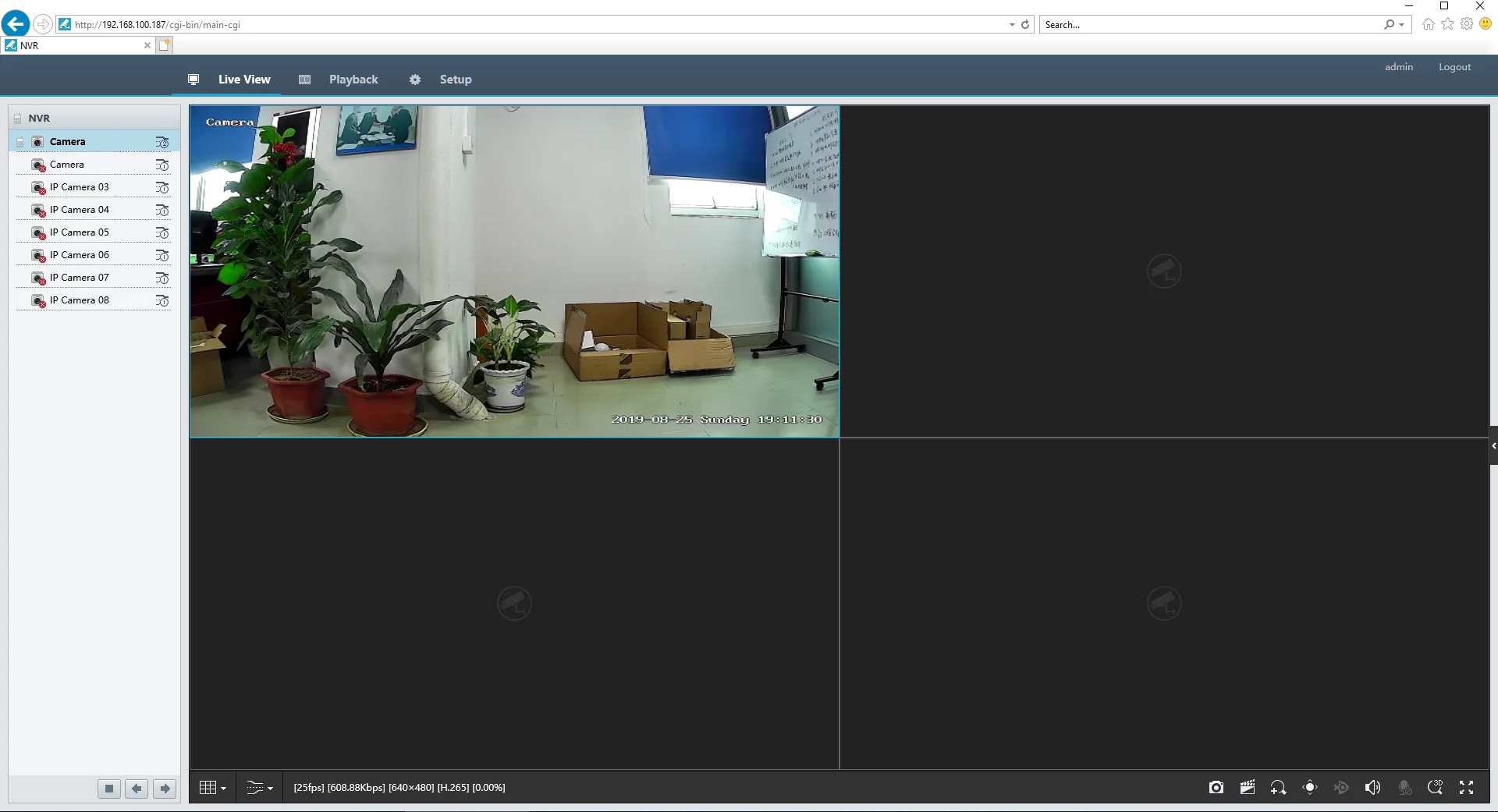Take a snapshot with the camera icon
1498x812 pixels.
click(1216, 788)
